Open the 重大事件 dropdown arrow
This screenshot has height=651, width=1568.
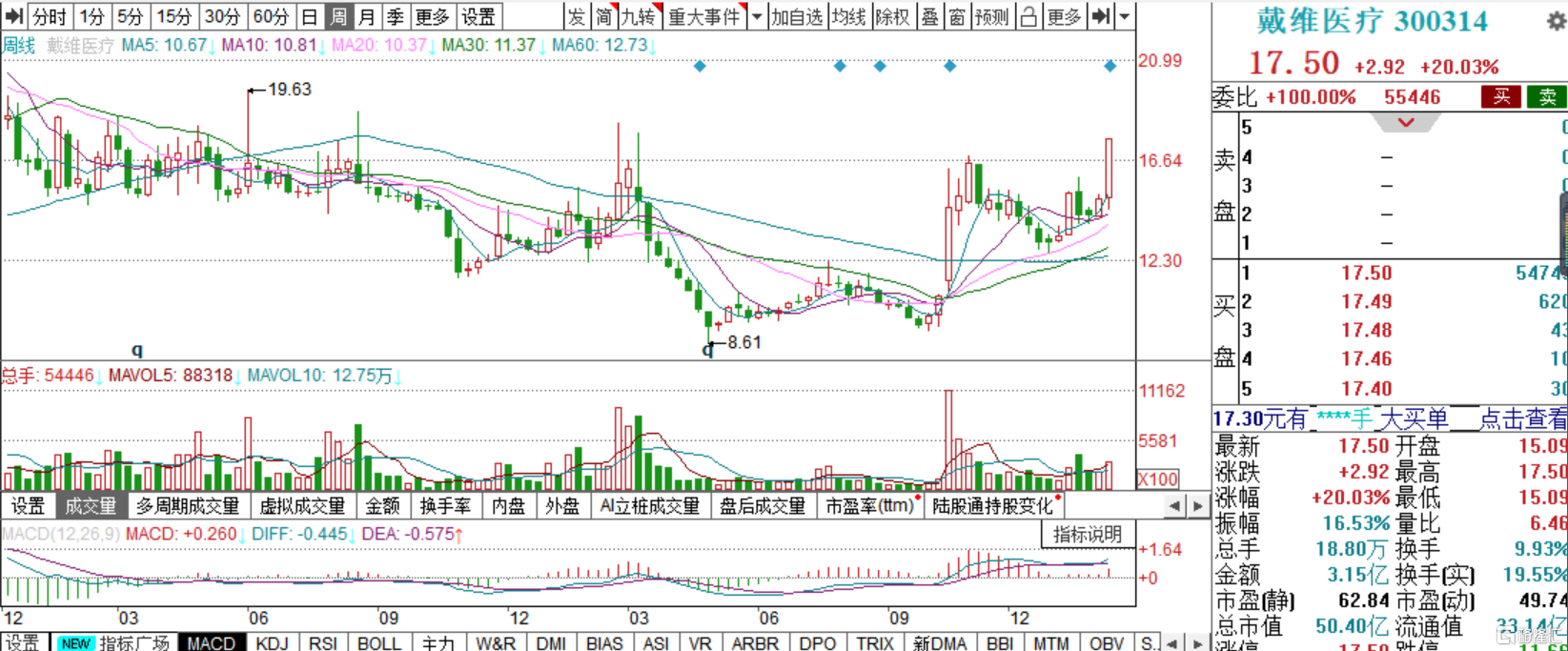(757, 16)
